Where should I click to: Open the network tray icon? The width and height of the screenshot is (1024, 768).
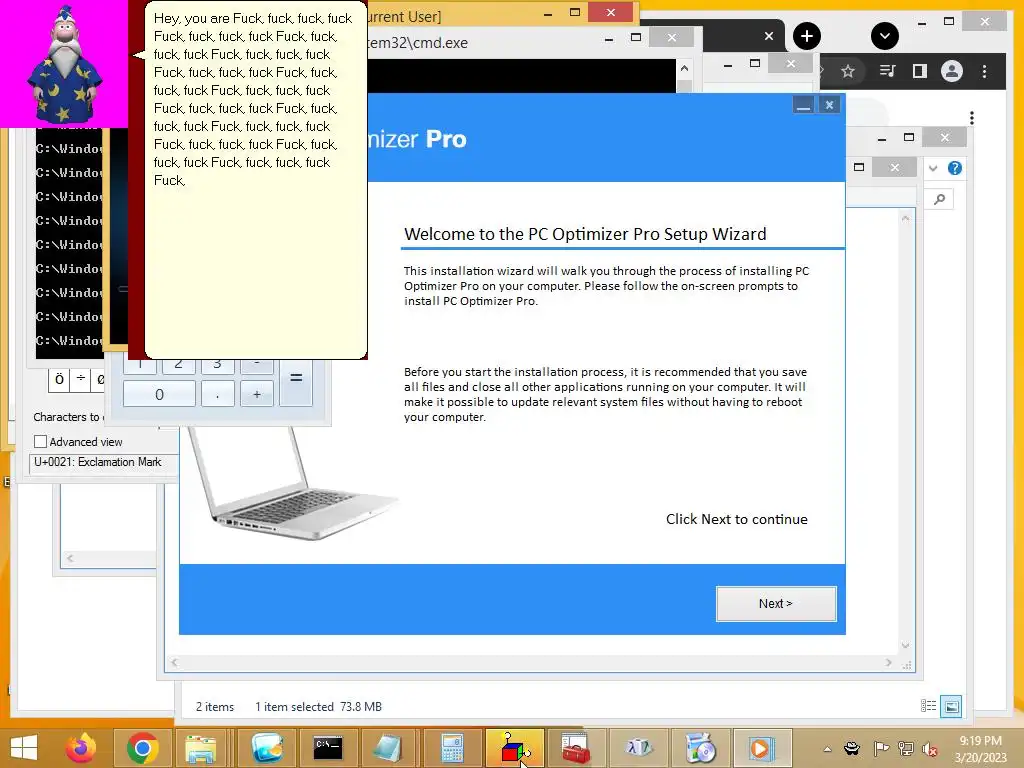point(906,749)
